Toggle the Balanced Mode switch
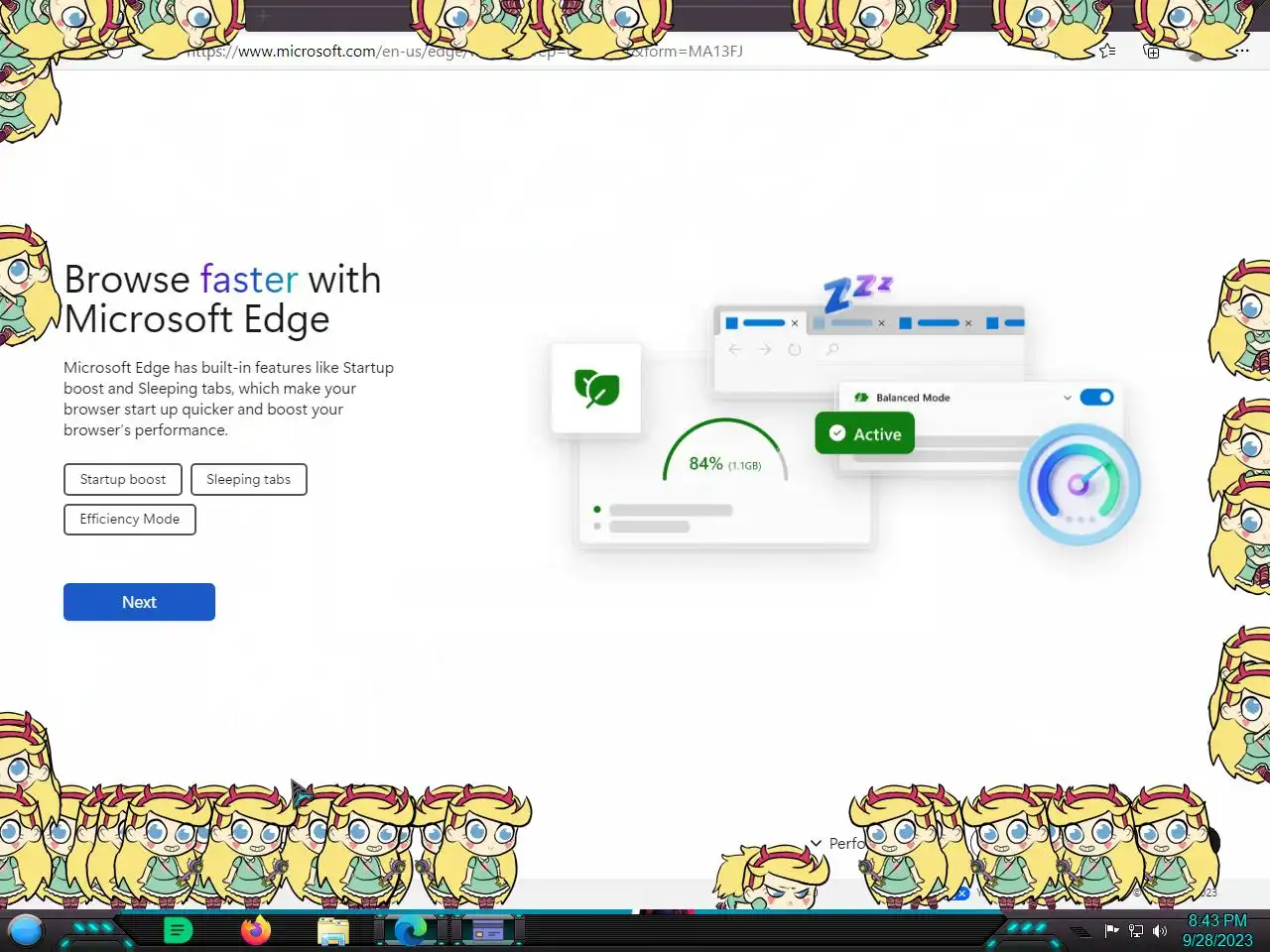1270x952 pixels. coord(1096,398)
